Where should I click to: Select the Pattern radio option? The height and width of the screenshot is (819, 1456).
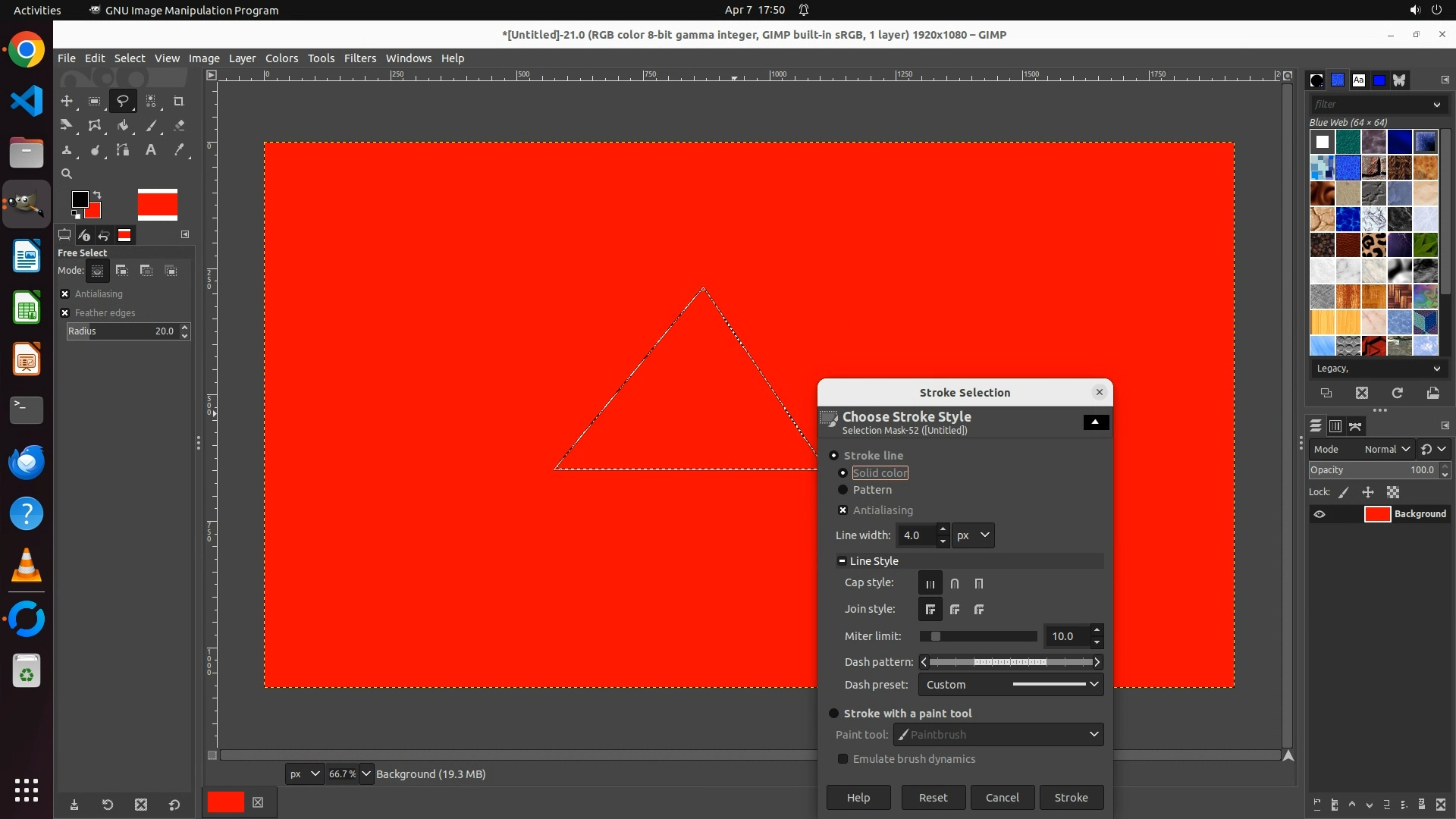tap(843, 490)
